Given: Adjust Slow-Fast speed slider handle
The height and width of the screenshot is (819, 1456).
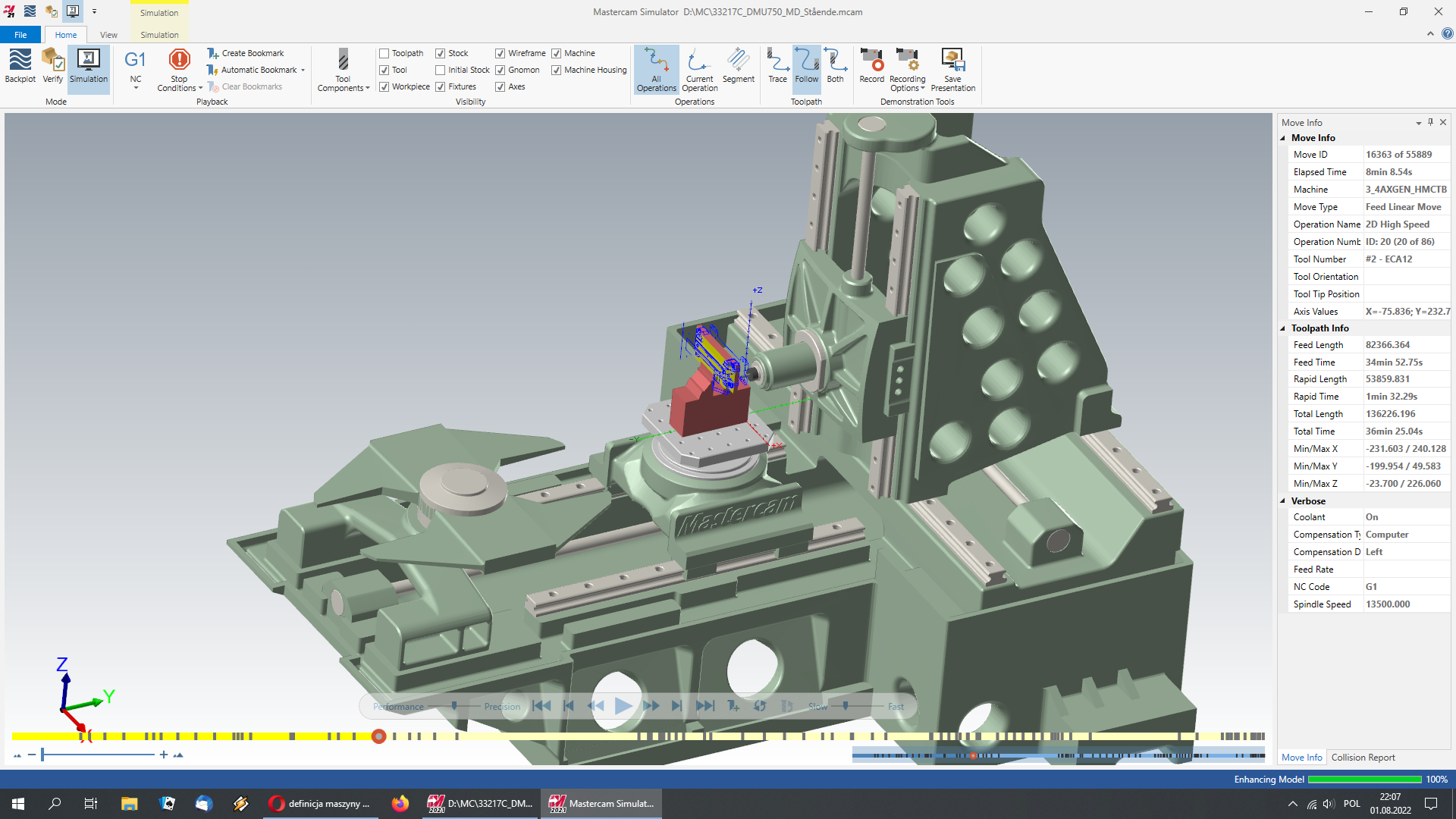Looking at the screenshot, I should coord(845,706).
